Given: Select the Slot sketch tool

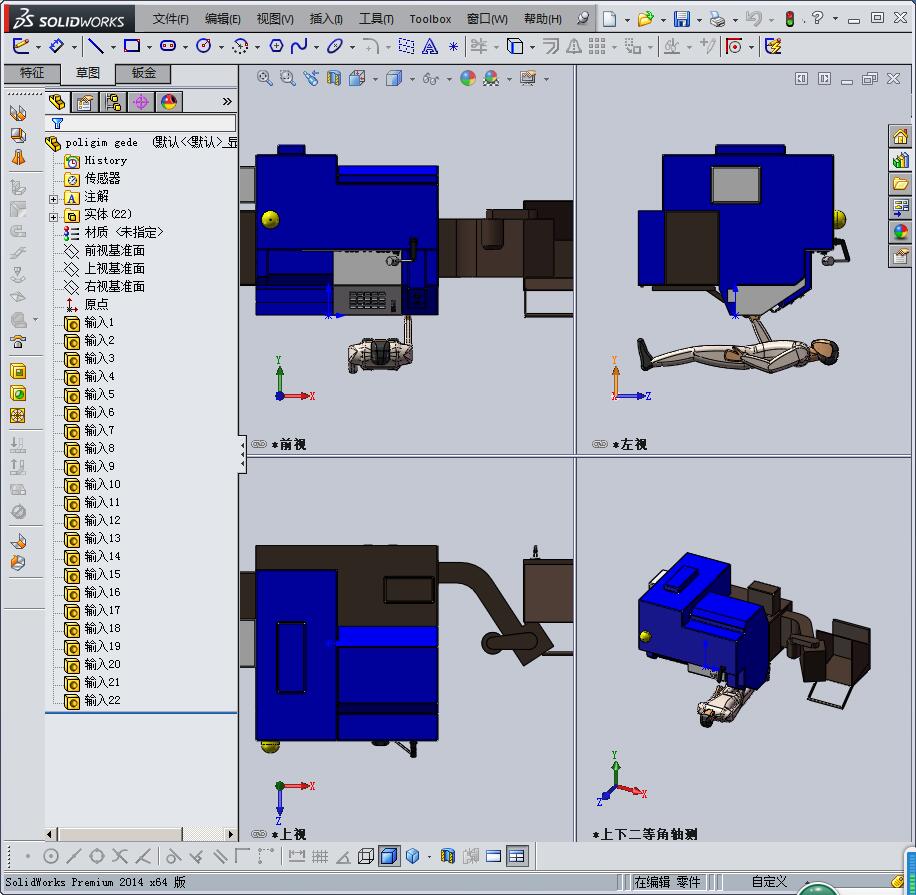Looking at the screenshot, I should pos(168,46).
